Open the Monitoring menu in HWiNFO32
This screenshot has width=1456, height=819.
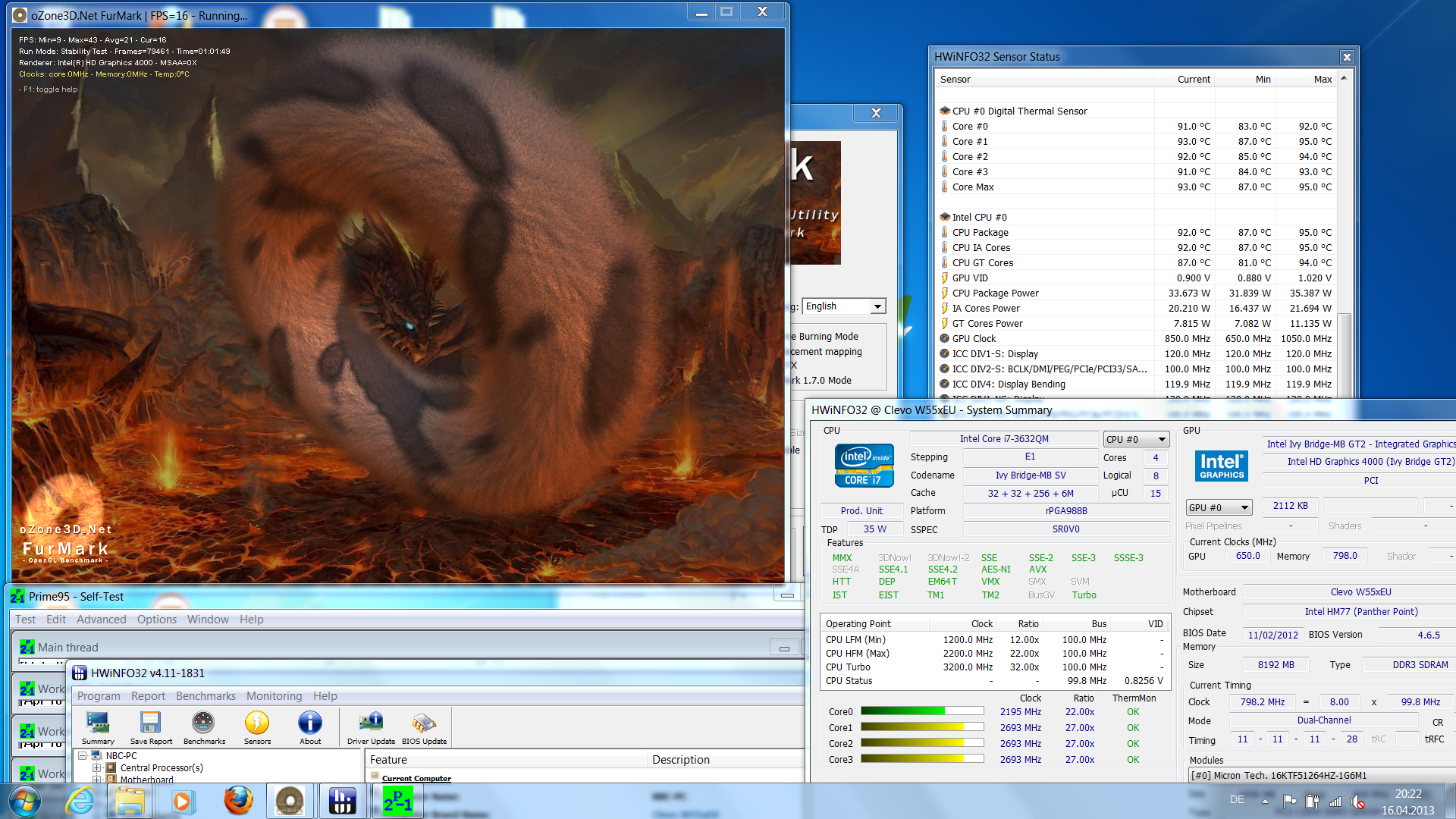274,696
